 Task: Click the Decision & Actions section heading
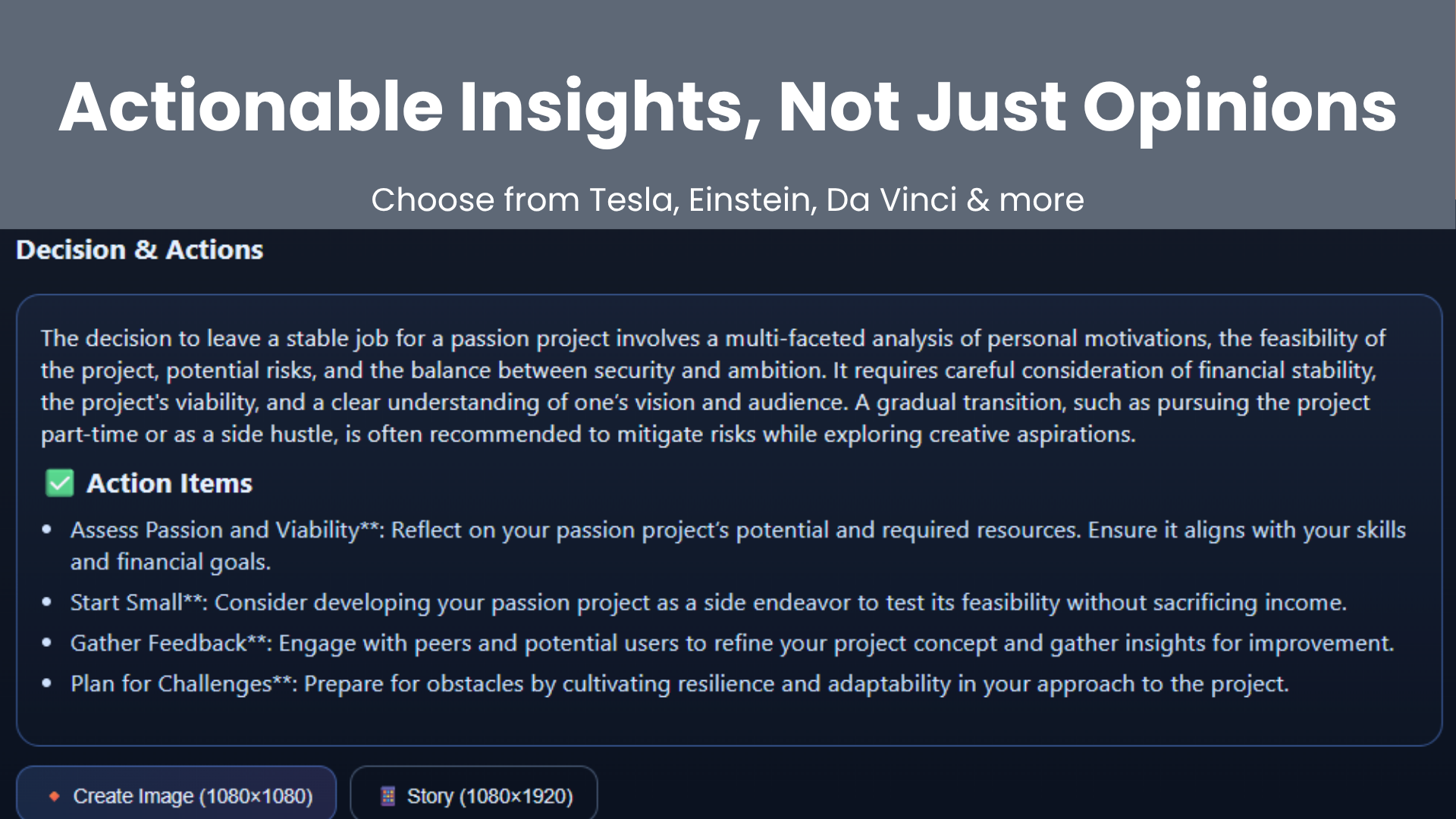point(140,250)
